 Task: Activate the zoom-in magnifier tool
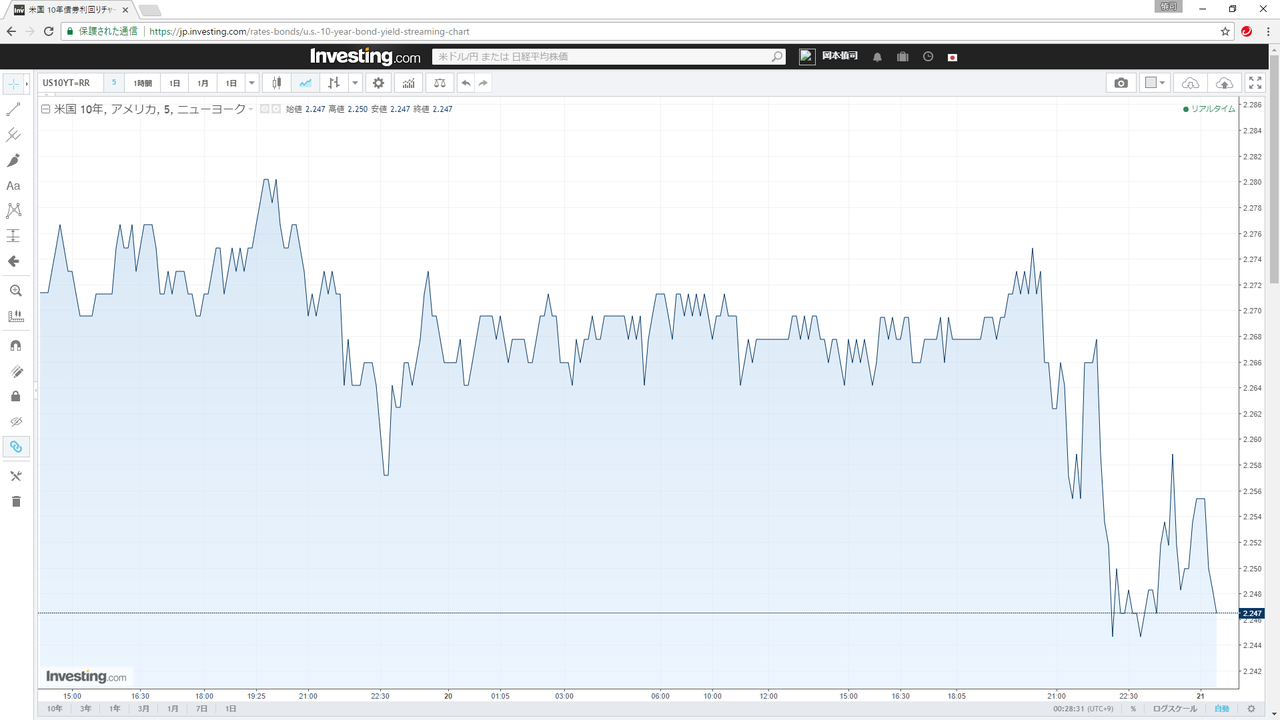[15, 291]
